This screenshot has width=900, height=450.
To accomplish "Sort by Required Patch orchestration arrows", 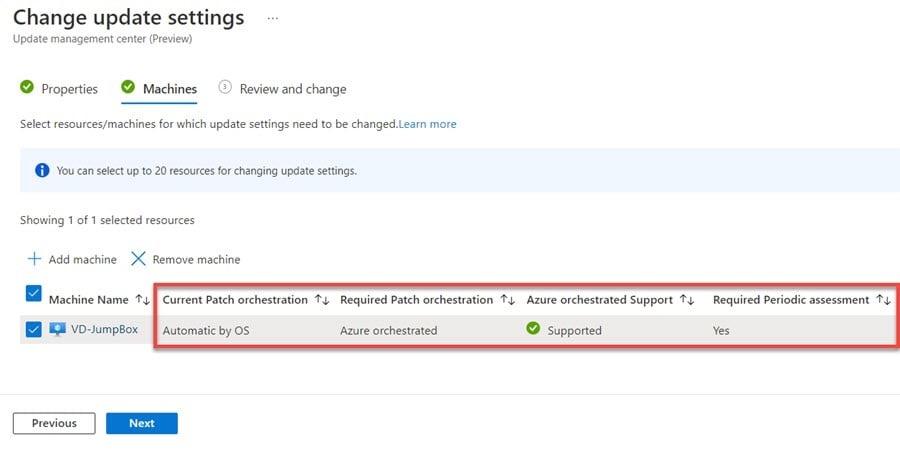I will pyautogui.click(x=507, y=300).
